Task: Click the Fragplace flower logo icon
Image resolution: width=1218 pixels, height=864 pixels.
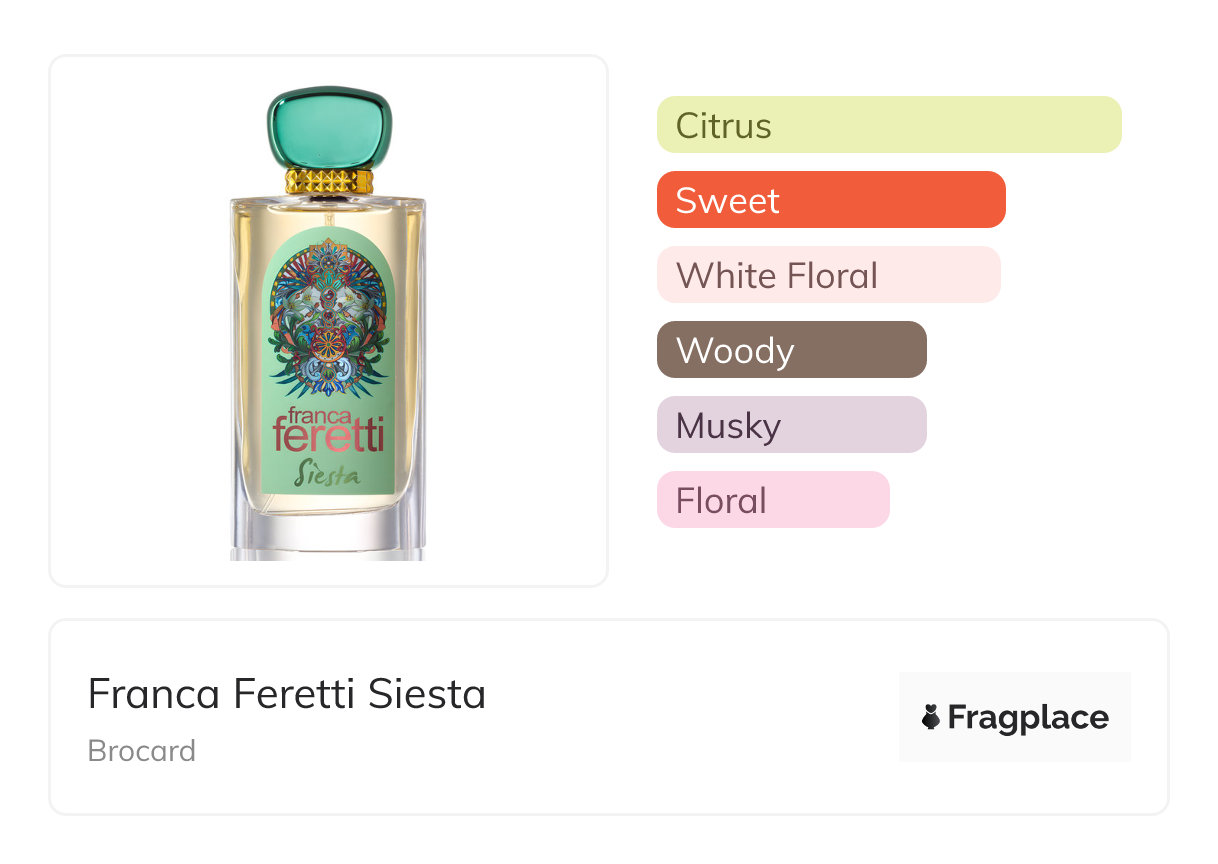Action: point(931,718)
